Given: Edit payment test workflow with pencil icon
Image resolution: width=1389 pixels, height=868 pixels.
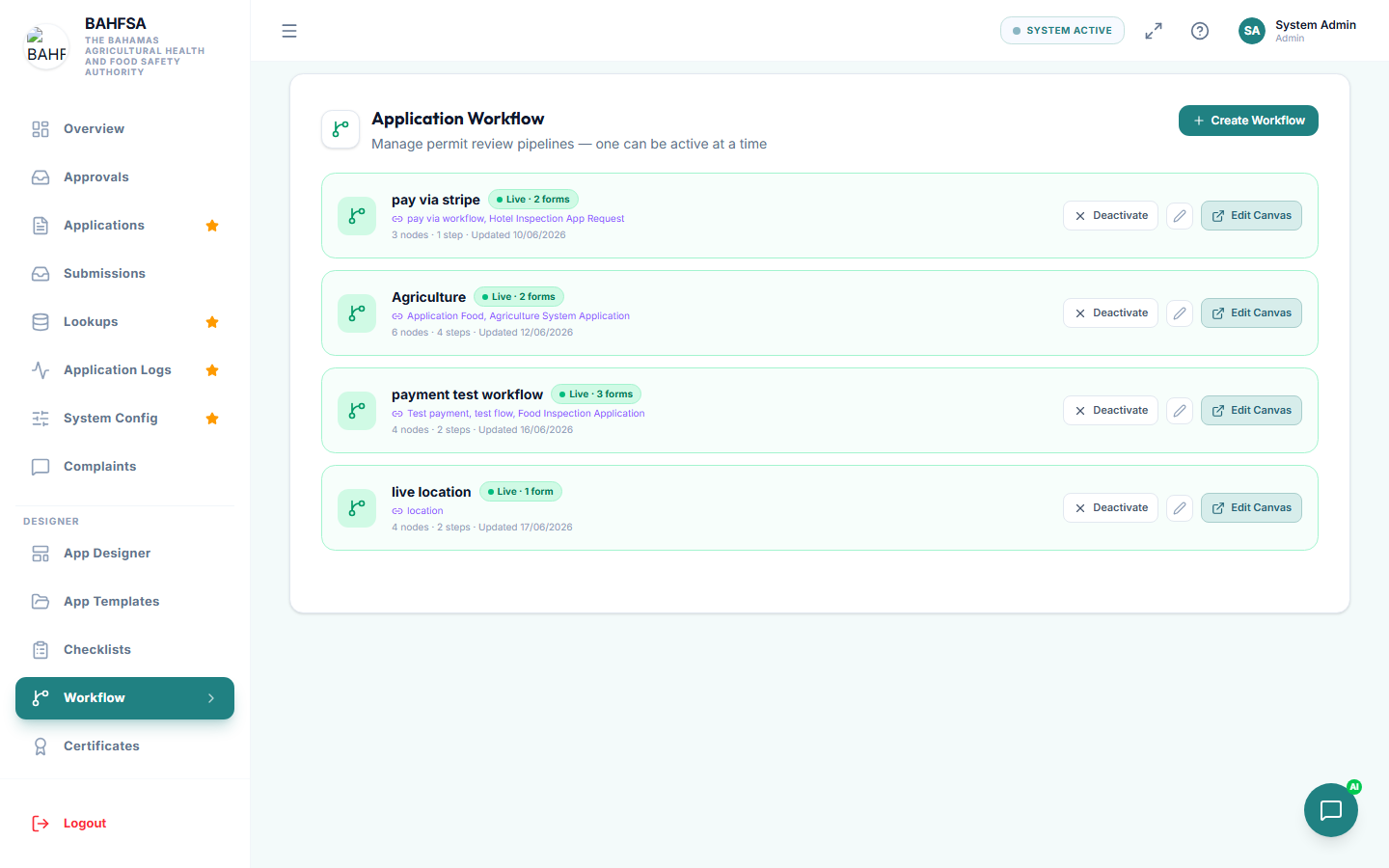Looking at the screenshot, I should tap(1180, 411).
